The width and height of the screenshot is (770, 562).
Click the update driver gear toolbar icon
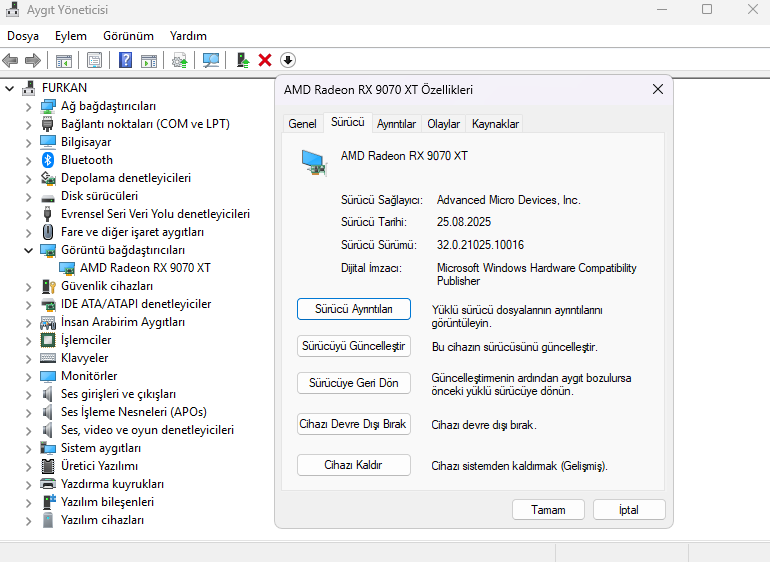click(180, 60)
